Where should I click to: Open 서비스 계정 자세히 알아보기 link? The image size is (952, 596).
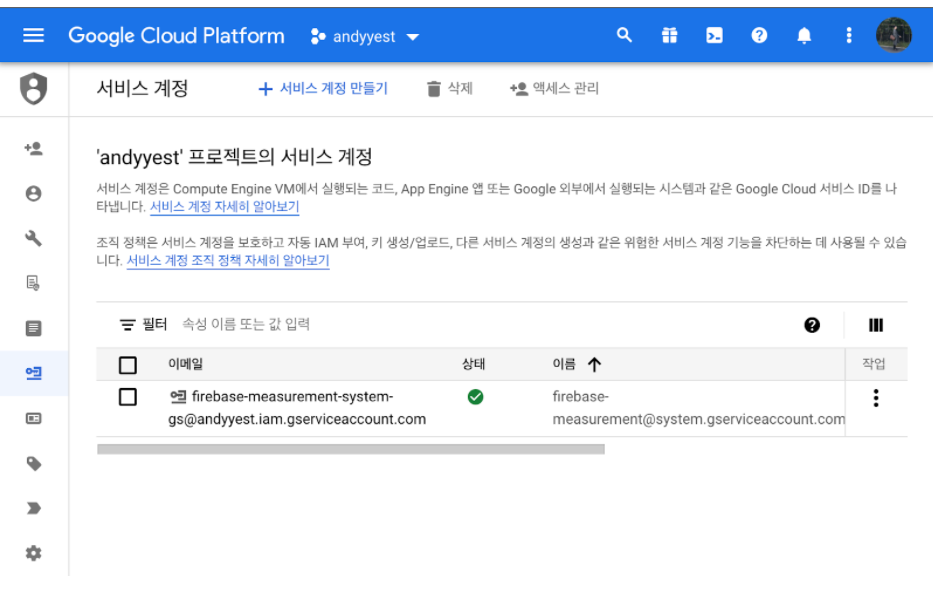[x=224, y=206]
